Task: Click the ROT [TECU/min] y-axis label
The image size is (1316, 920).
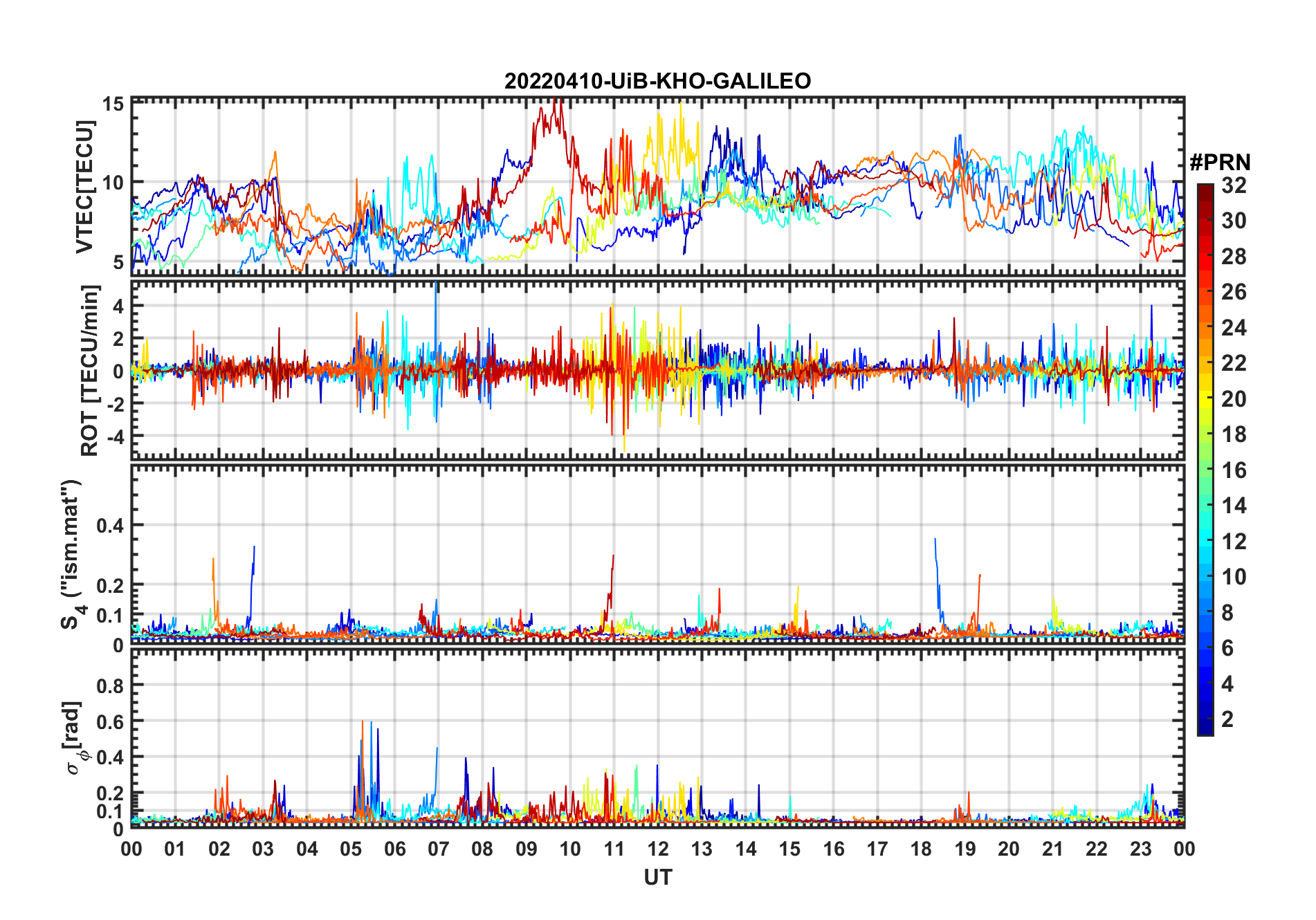Action: (x=90, y=371)
